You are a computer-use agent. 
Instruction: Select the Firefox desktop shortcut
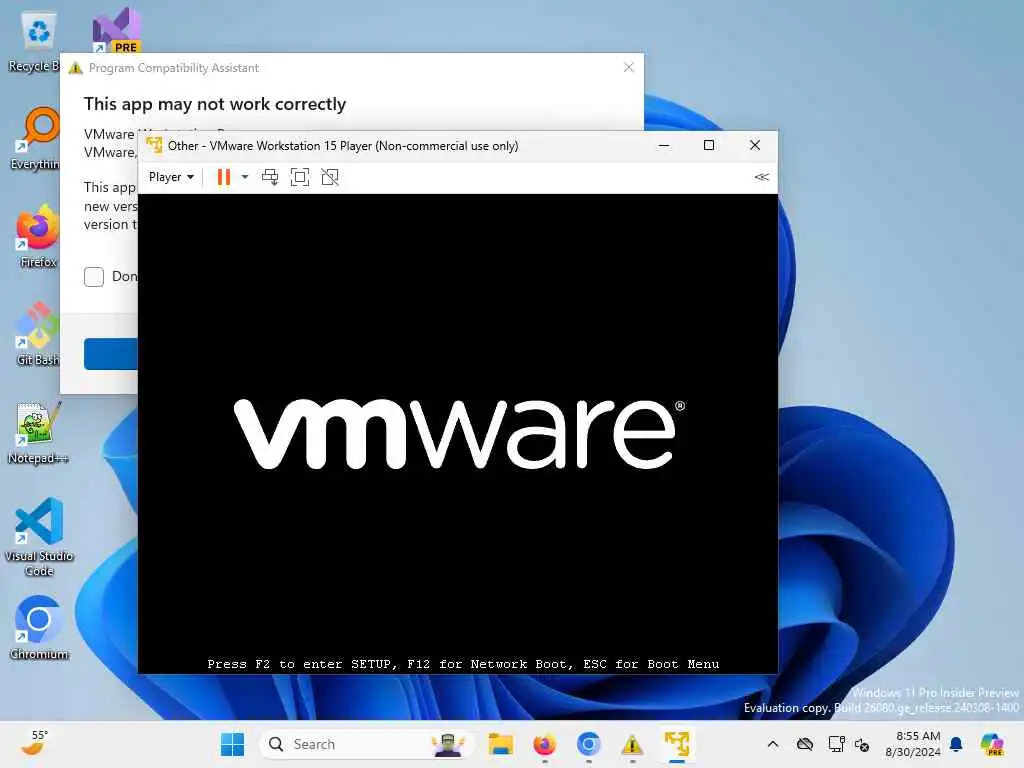click(x=38, y=236)
